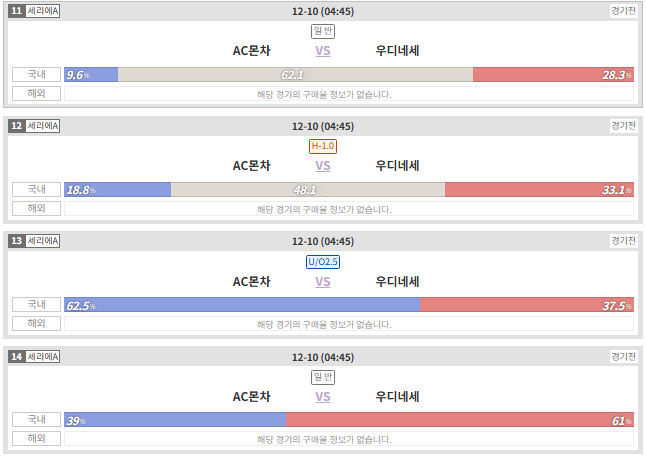The image size is (646, 459).
Task: Select the 해외 button in match 14
Action: pyautogui.click(x=36, y=438)
